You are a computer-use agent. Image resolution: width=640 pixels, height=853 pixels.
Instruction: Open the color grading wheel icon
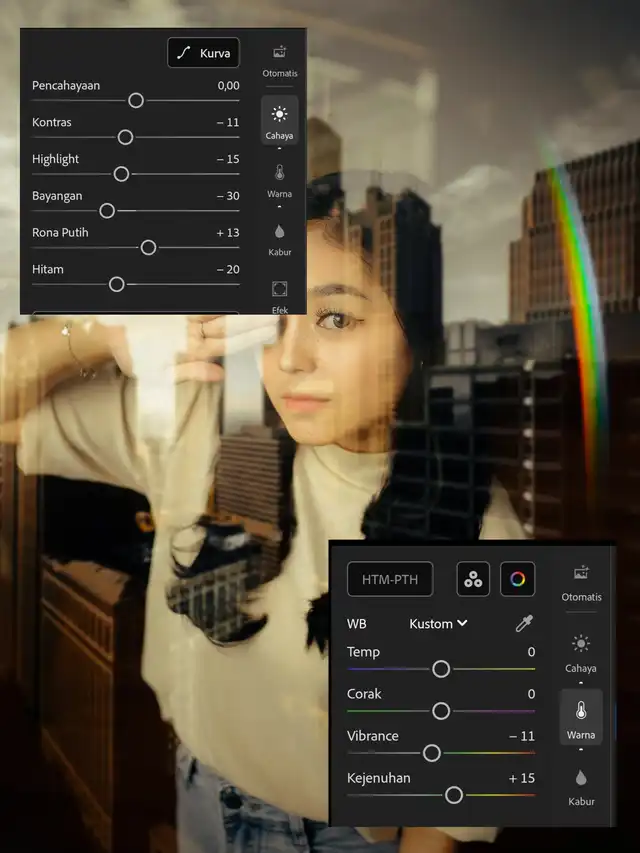pos(517,579)
